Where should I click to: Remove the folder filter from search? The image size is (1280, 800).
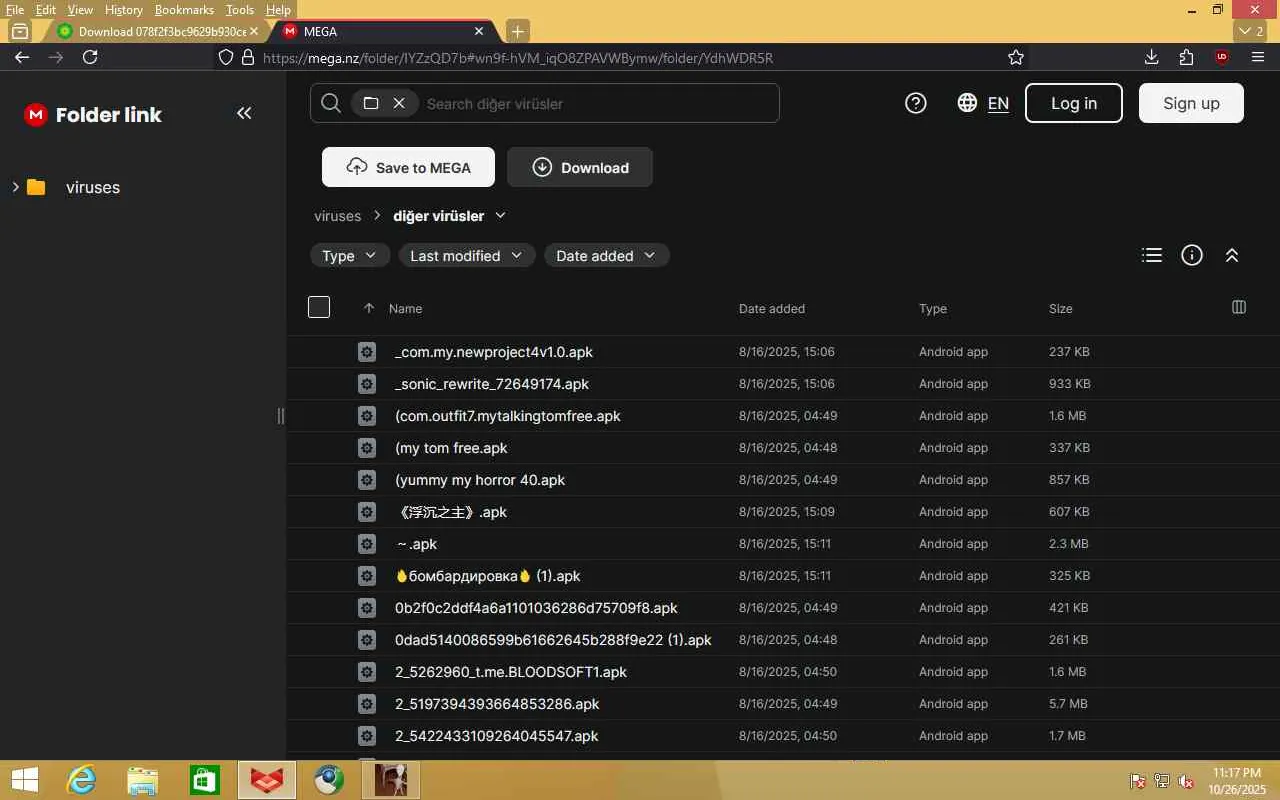tap(399, 103)
